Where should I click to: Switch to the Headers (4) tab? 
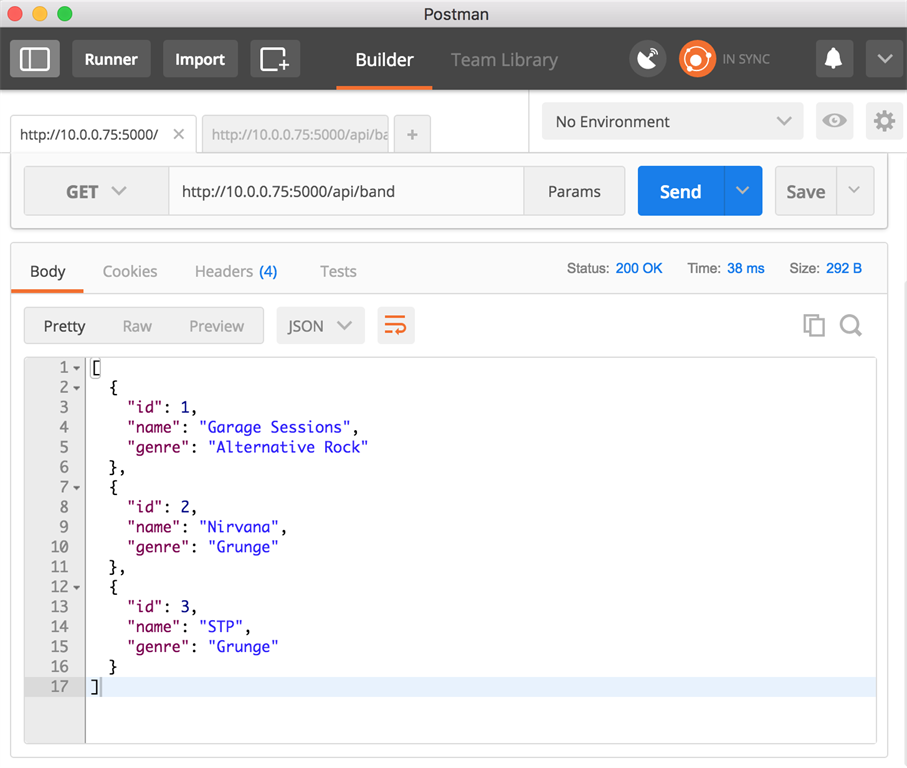click(x=236, y=271)
